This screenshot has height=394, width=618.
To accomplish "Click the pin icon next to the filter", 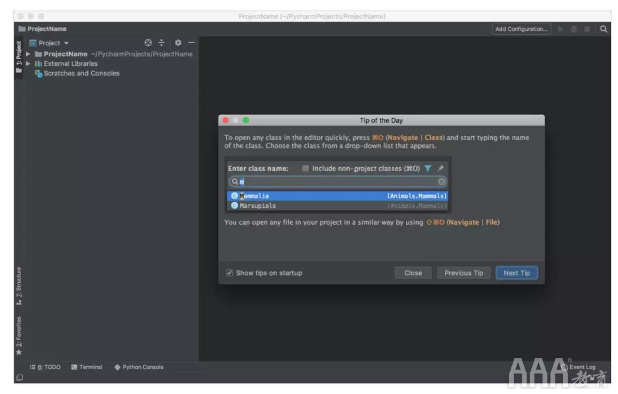I will 441,169.
